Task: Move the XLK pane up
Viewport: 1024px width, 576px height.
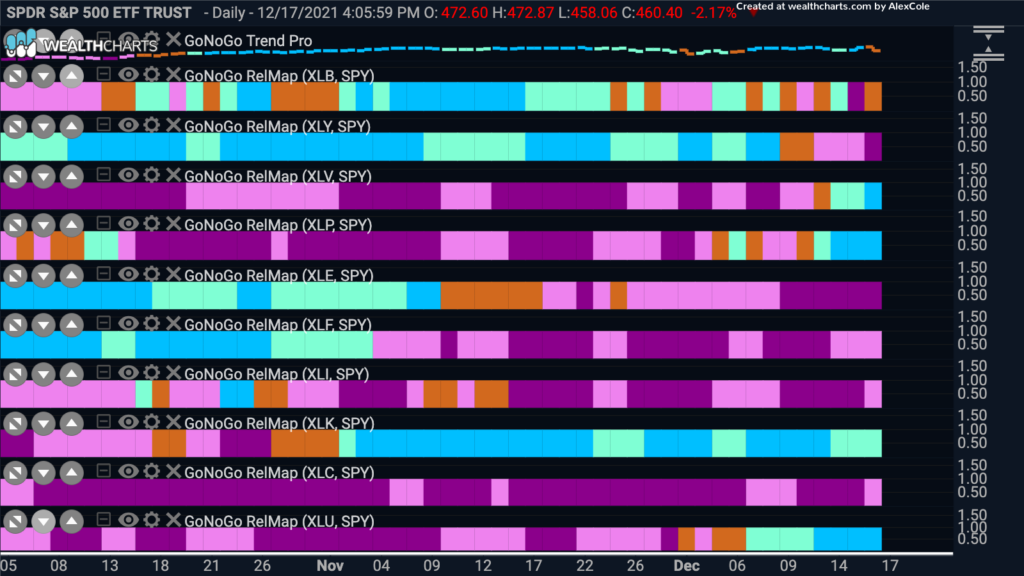Action: click(x=71, y=424)
